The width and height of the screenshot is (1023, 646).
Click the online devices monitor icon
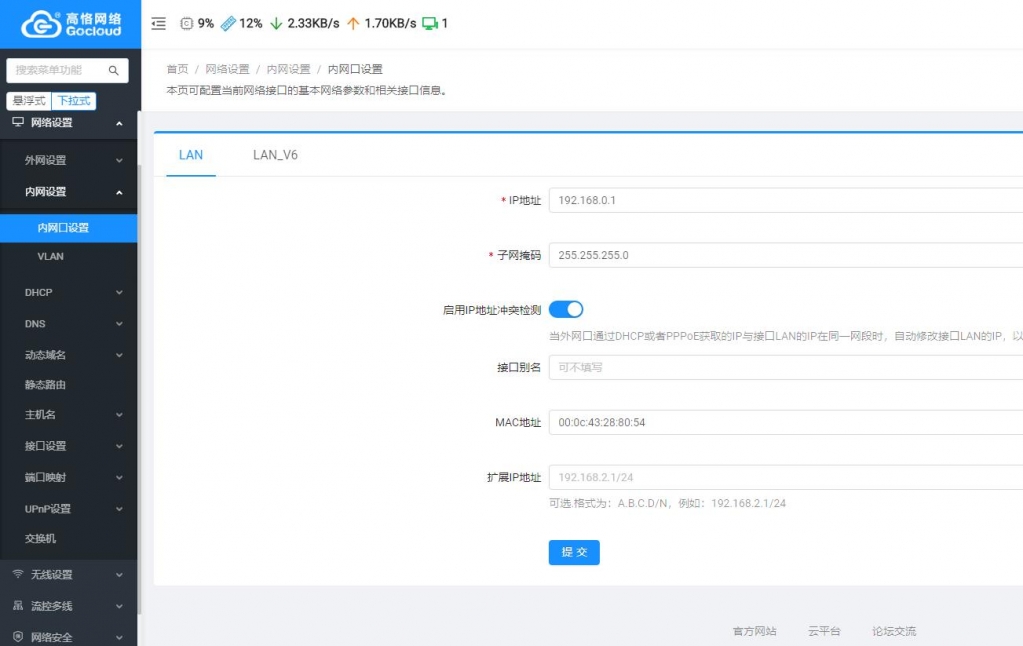(430, 23)
